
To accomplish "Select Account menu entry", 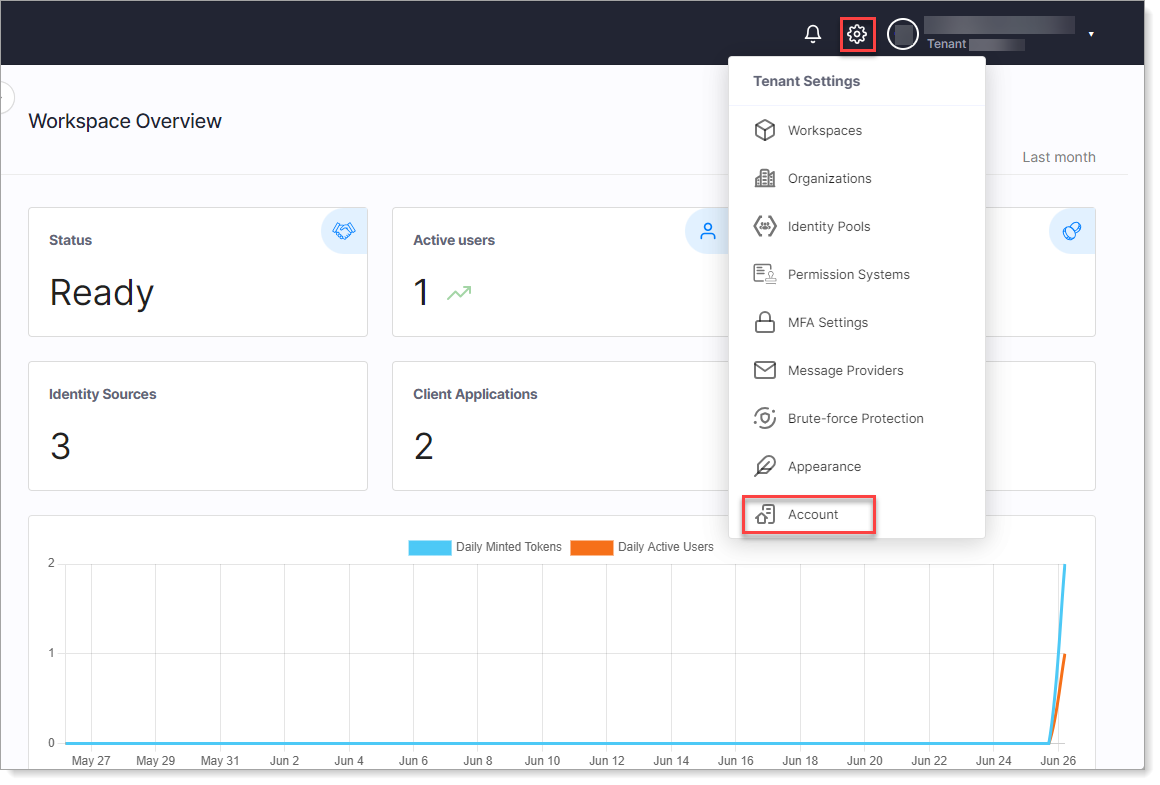I will point(857,514).
